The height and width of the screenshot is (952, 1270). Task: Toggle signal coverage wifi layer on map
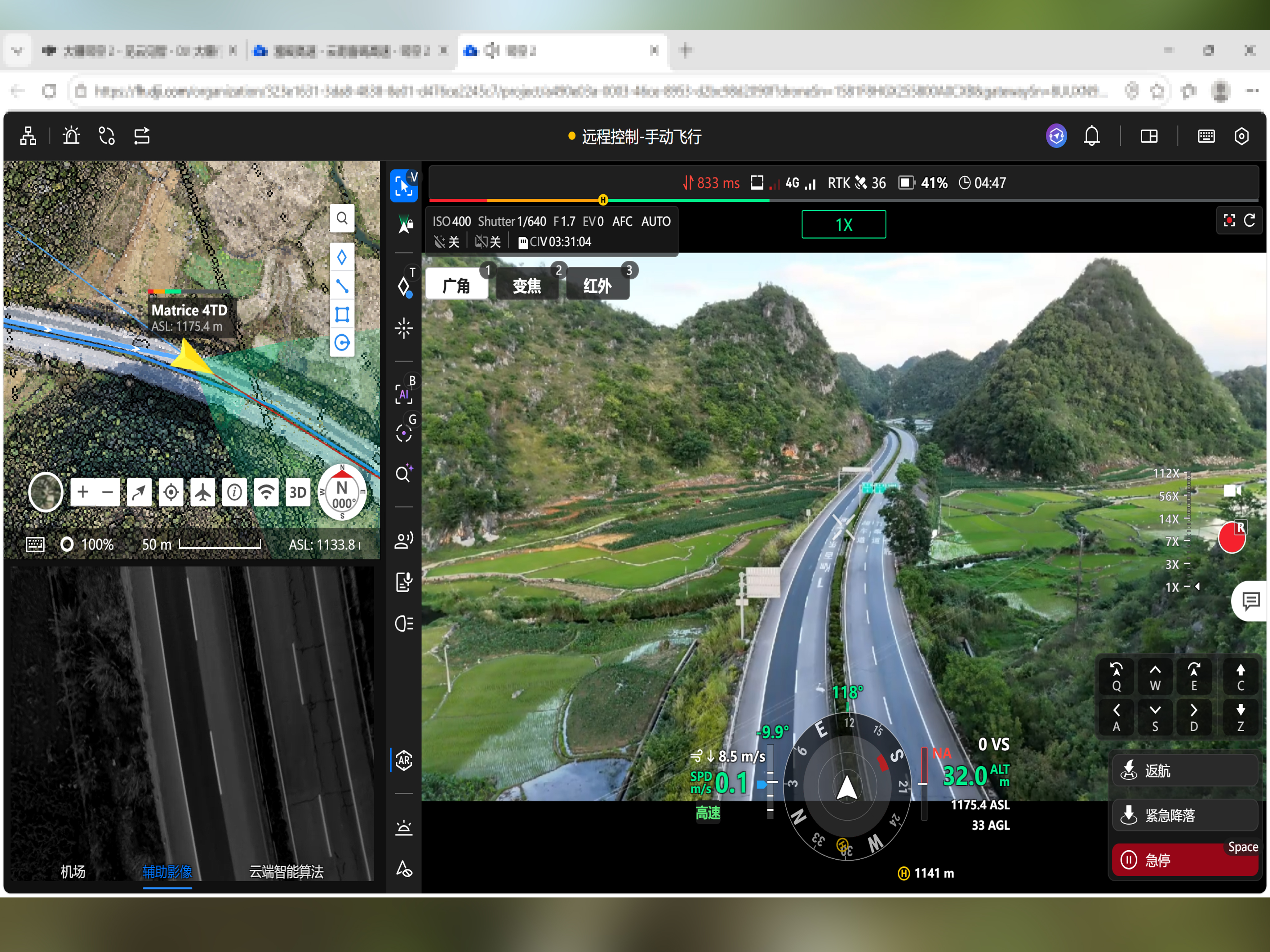point(266,492)
